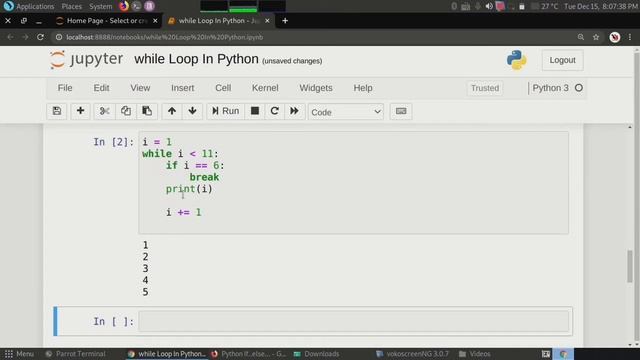Go forward in browser history

25,37
